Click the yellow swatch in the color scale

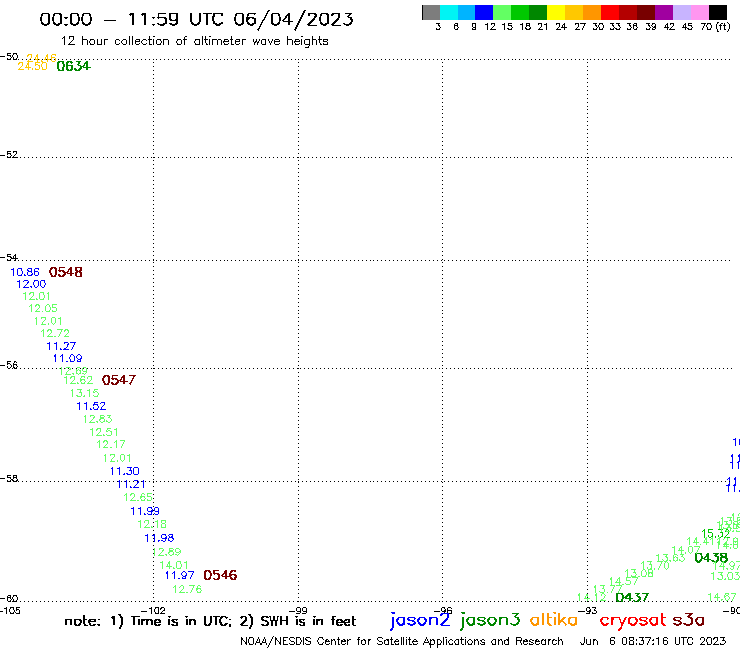[x=556, y=12]
